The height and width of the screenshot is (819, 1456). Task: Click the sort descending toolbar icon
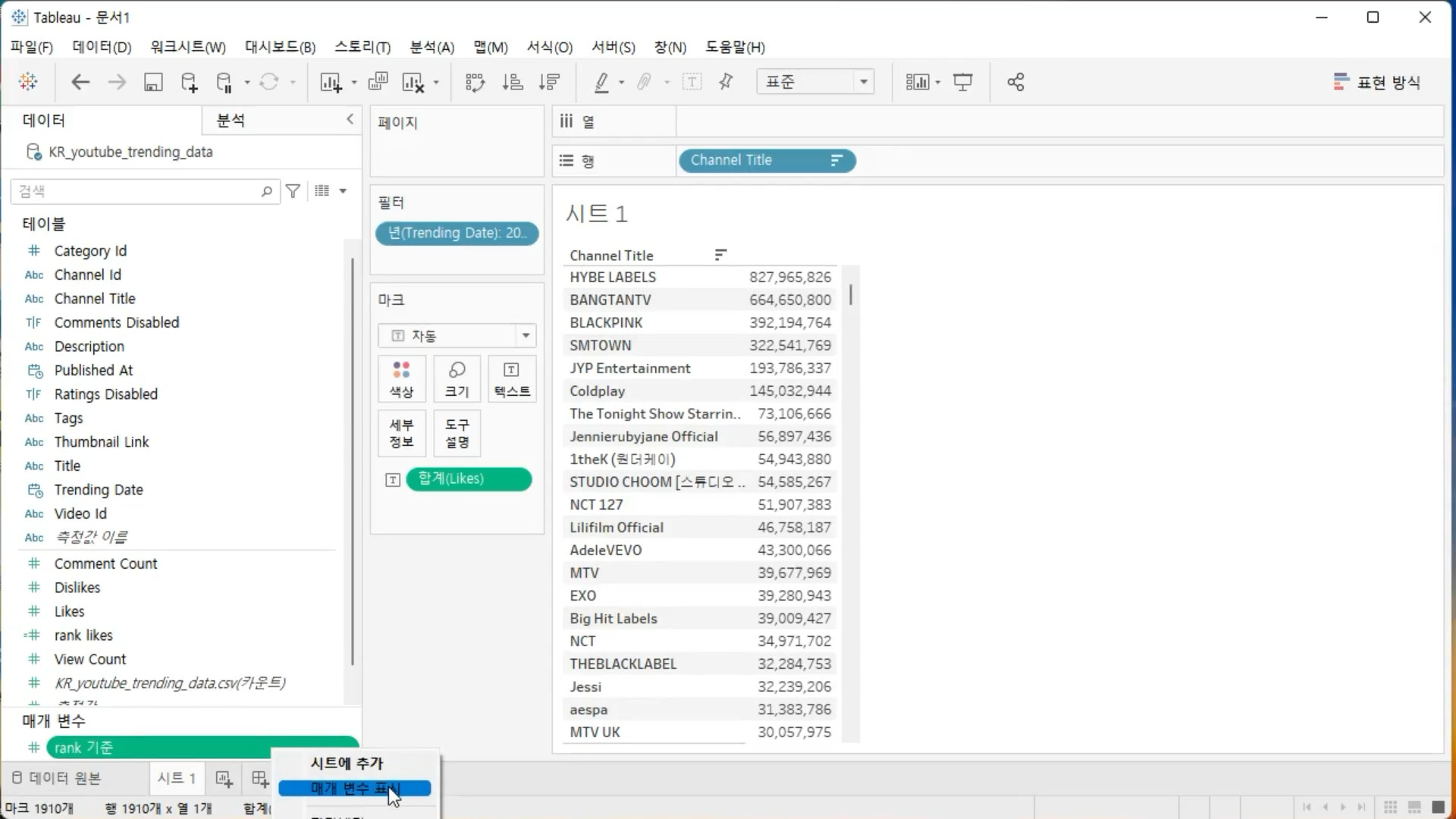point(549,82)
